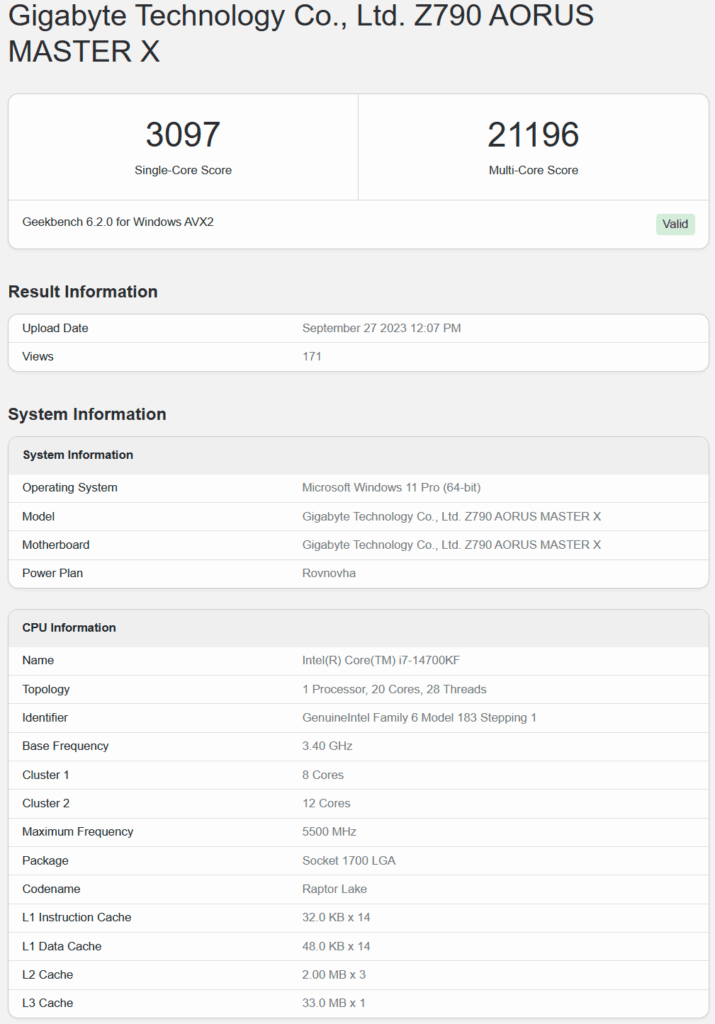Click the Motherboard row value
The width and height of the screenshot is (715, 1024).
pyautogui.click(x=451, y=545)
